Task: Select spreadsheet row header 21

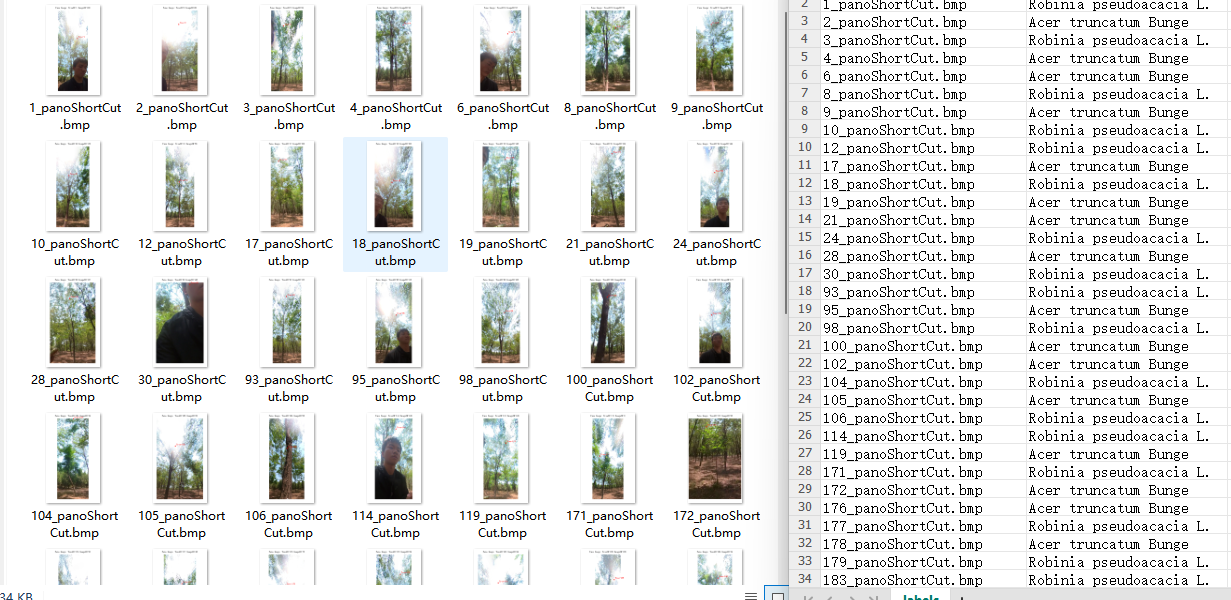Action: pyautogui.click(x=804, y=345)
